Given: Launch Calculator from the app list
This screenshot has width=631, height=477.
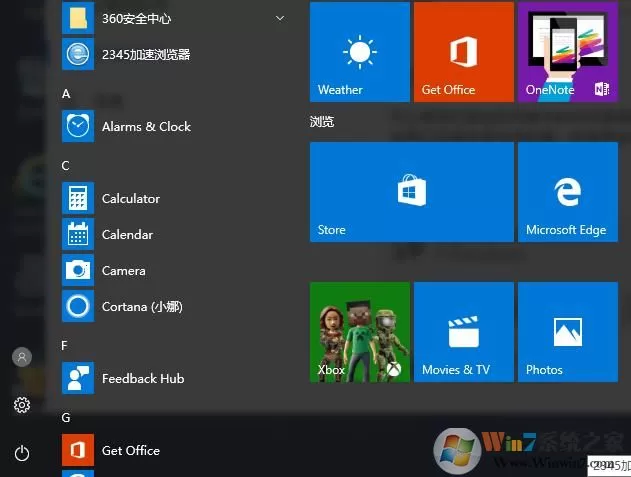Looking at the screenshot, I should tap(175, 198).
